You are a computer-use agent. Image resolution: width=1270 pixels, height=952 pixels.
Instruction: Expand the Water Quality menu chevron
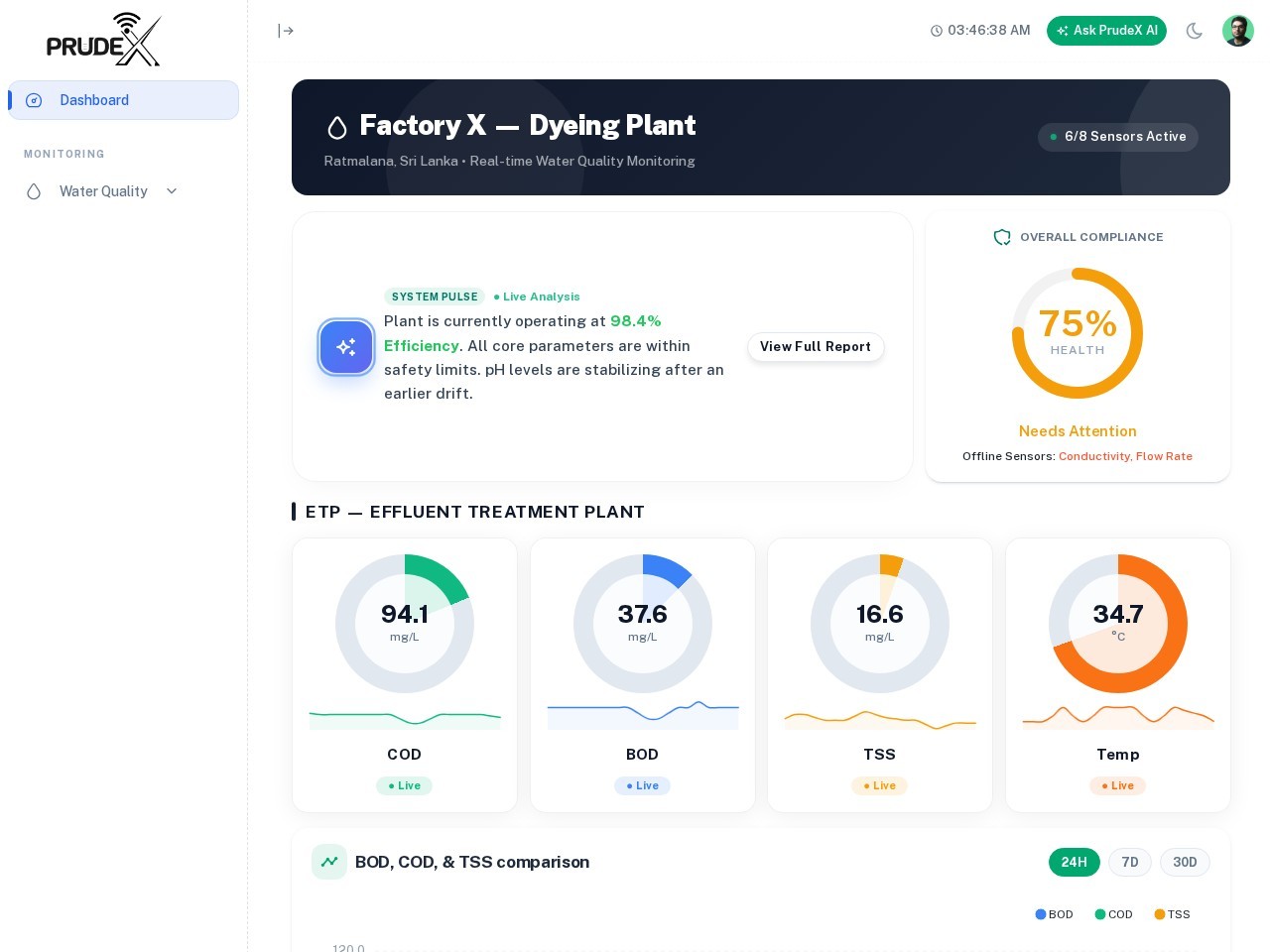coord(172,191)
